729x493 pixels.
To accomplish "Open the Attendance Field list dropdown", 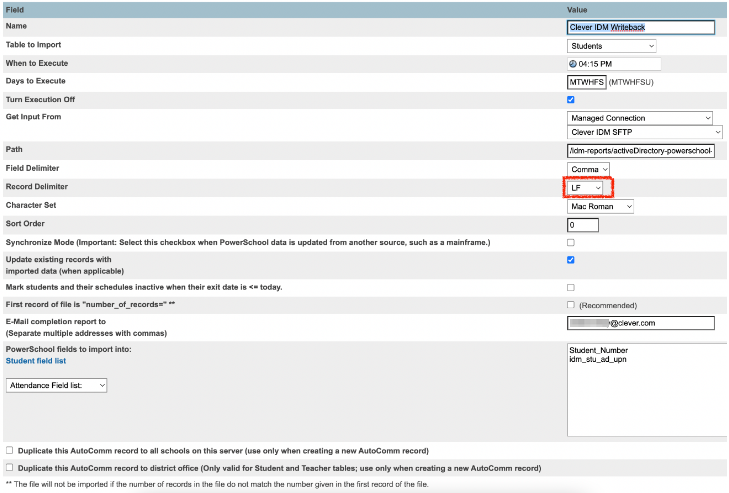I will 56,385.
